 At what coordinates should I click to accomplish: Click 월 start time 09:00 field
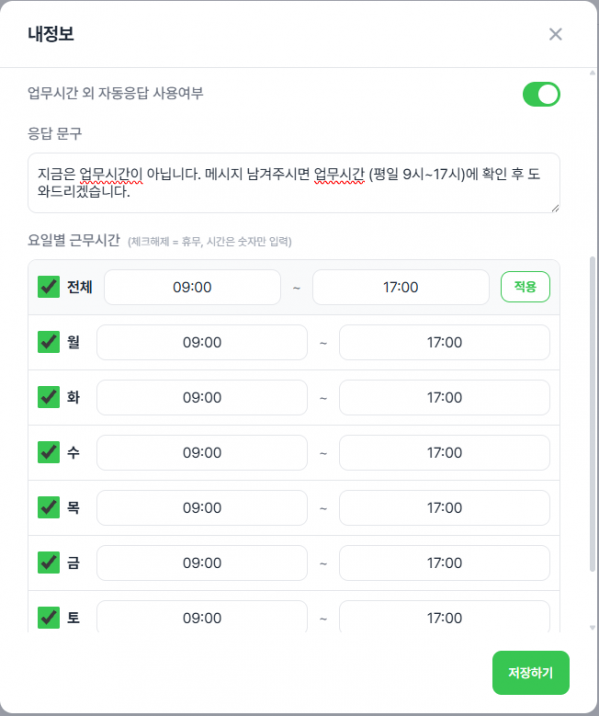point(202,342)
